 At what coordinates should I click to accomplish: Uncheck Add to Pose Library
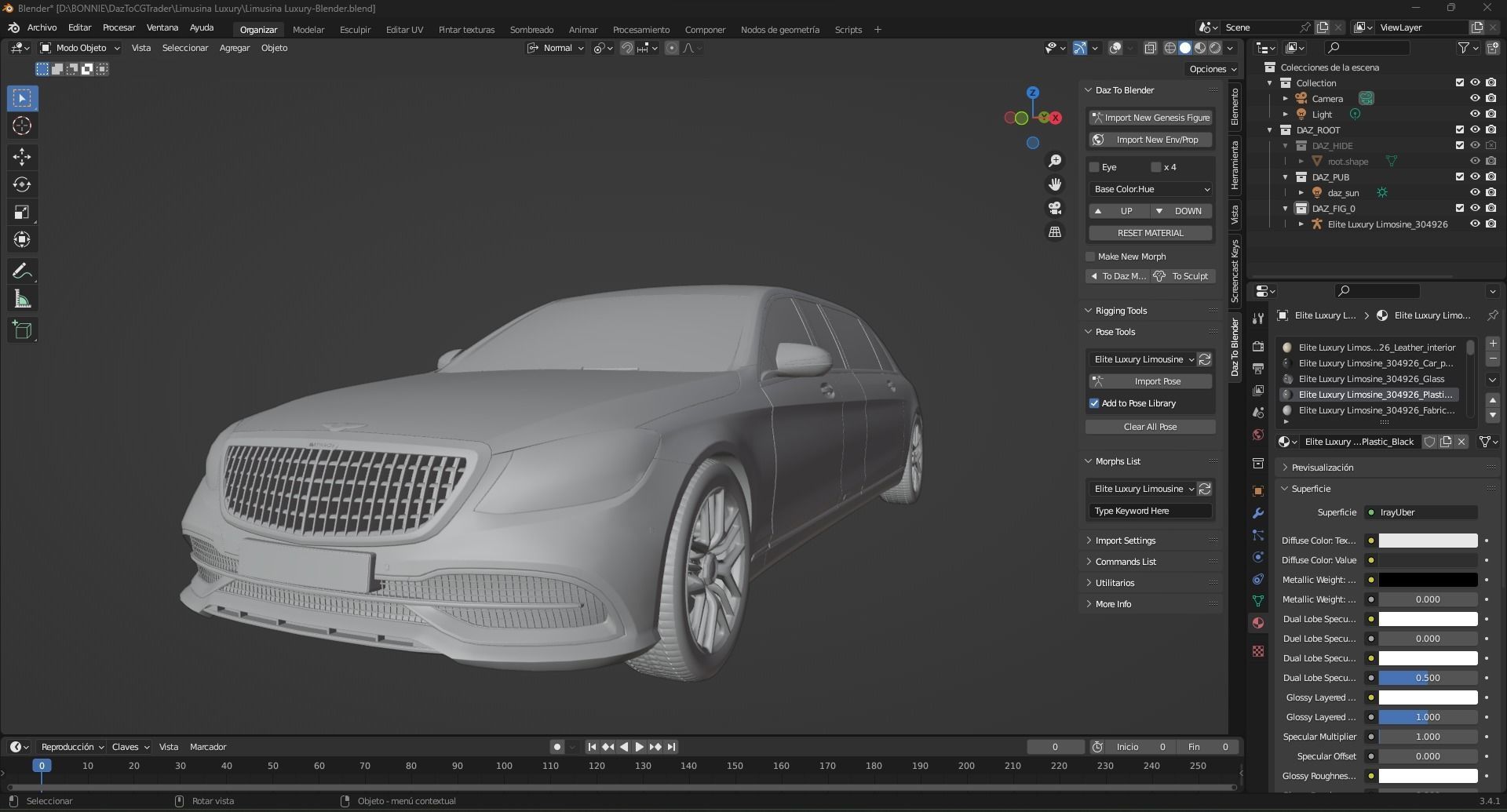[x=1094, y=403]
